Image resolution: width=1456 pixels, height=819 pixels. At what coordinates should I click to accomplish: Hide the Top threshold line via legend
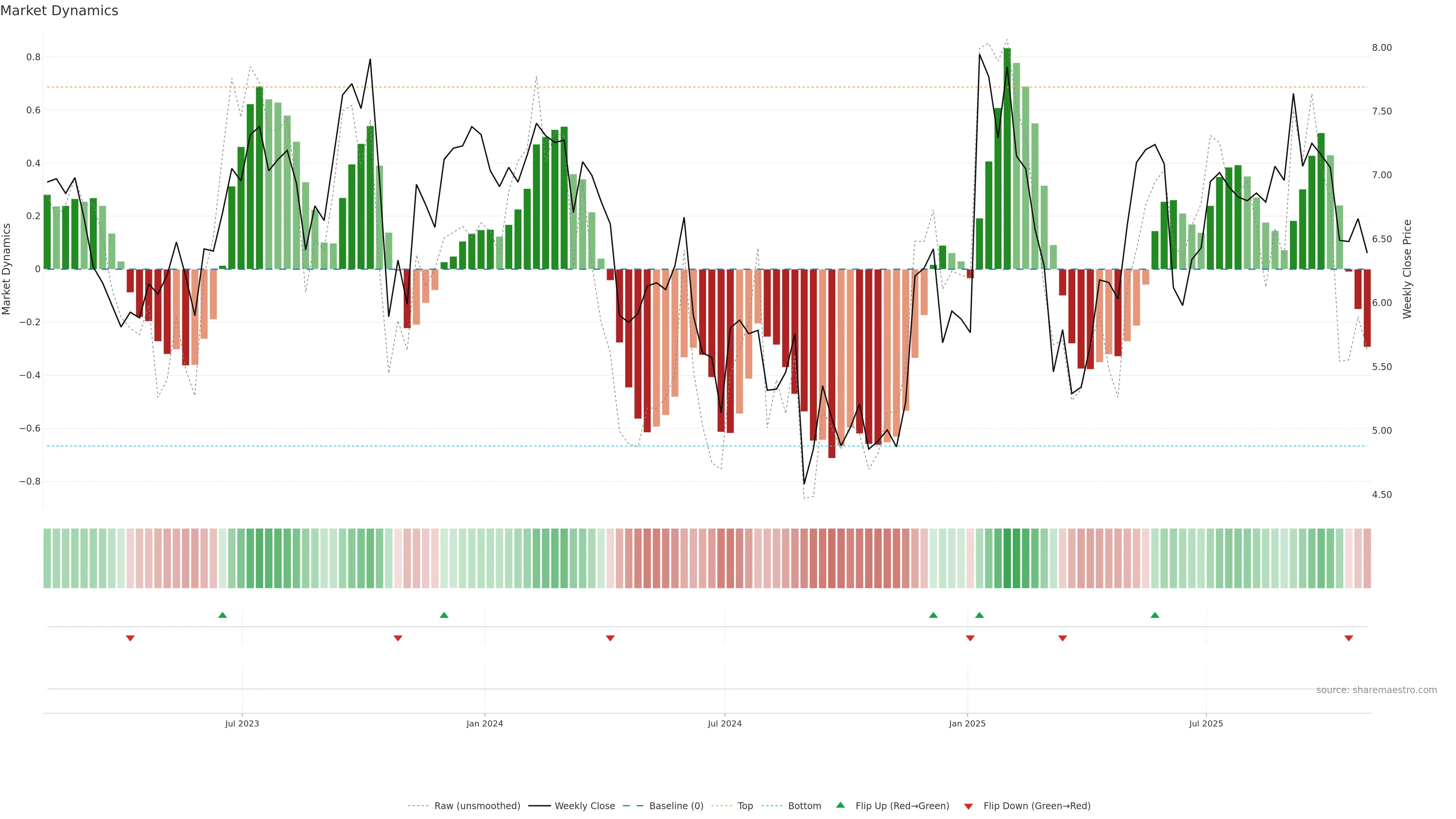click(745, 806)
